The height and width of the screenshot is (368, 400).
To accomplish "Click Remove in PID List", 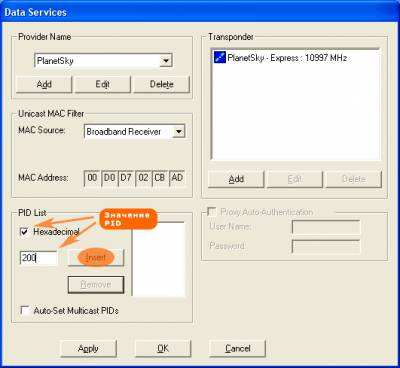I will click(x=96, y=285).
